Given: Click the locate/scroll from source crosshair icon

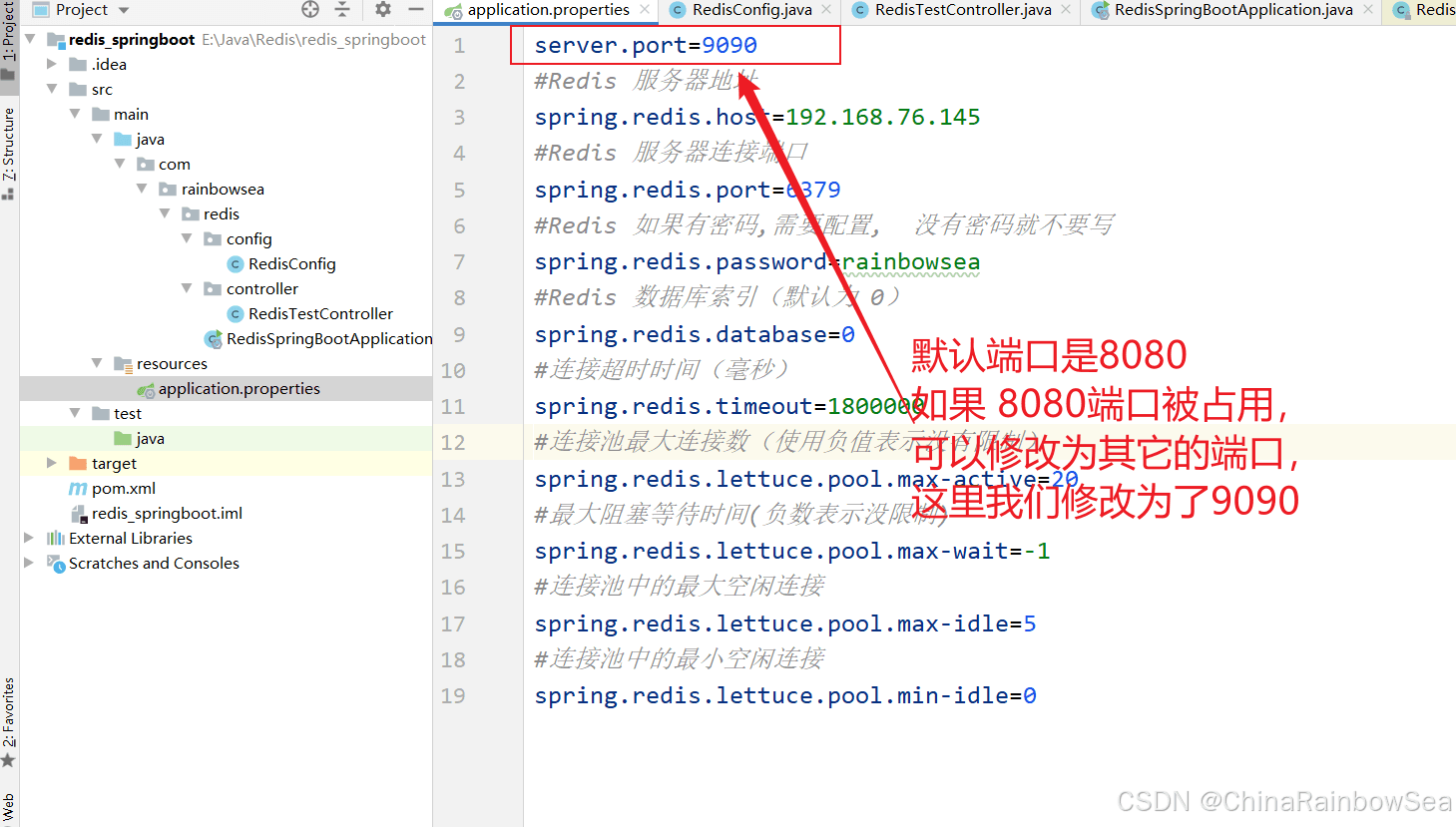Looking at the screenshot, I should point(310,9).
